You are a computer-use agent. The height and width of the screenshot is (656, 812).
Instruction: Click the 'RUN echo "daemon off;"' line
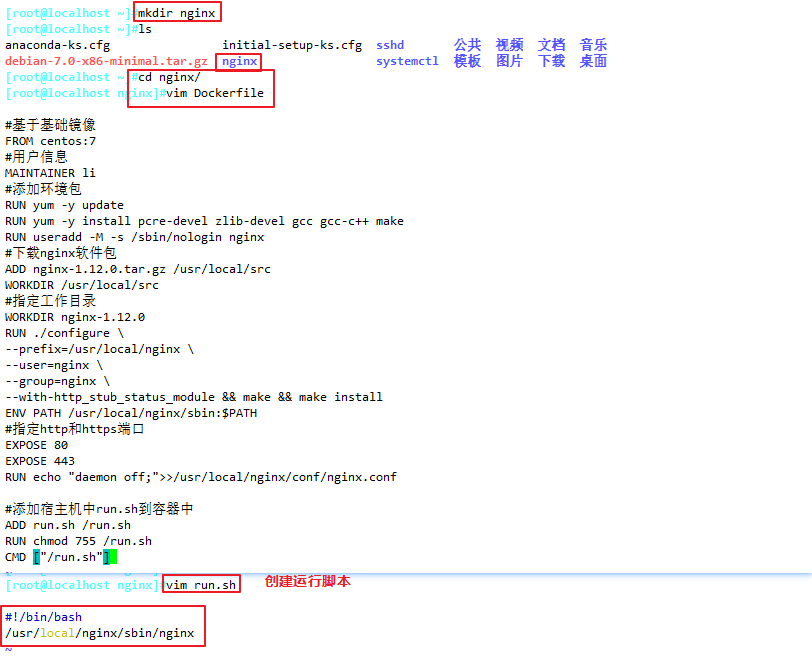(x=201, y=477)
